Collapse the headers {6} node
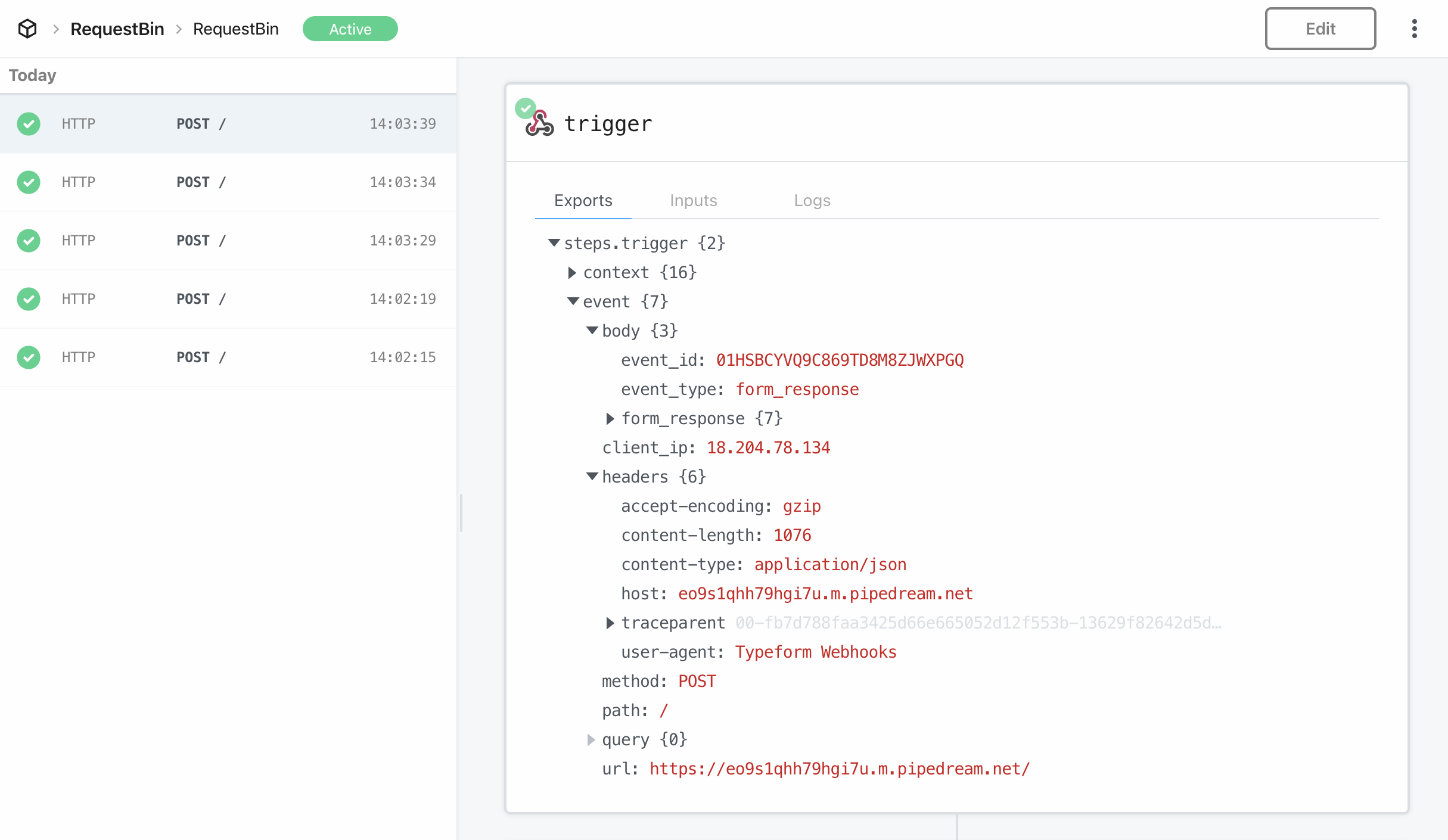The width and height of the screenshot is (1448, 840). [592, 477]
